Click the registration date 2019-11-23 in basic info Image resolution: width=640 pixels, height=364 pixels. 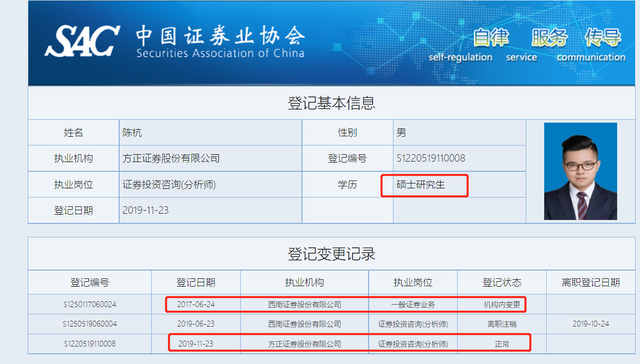click(x=145, y=211)
